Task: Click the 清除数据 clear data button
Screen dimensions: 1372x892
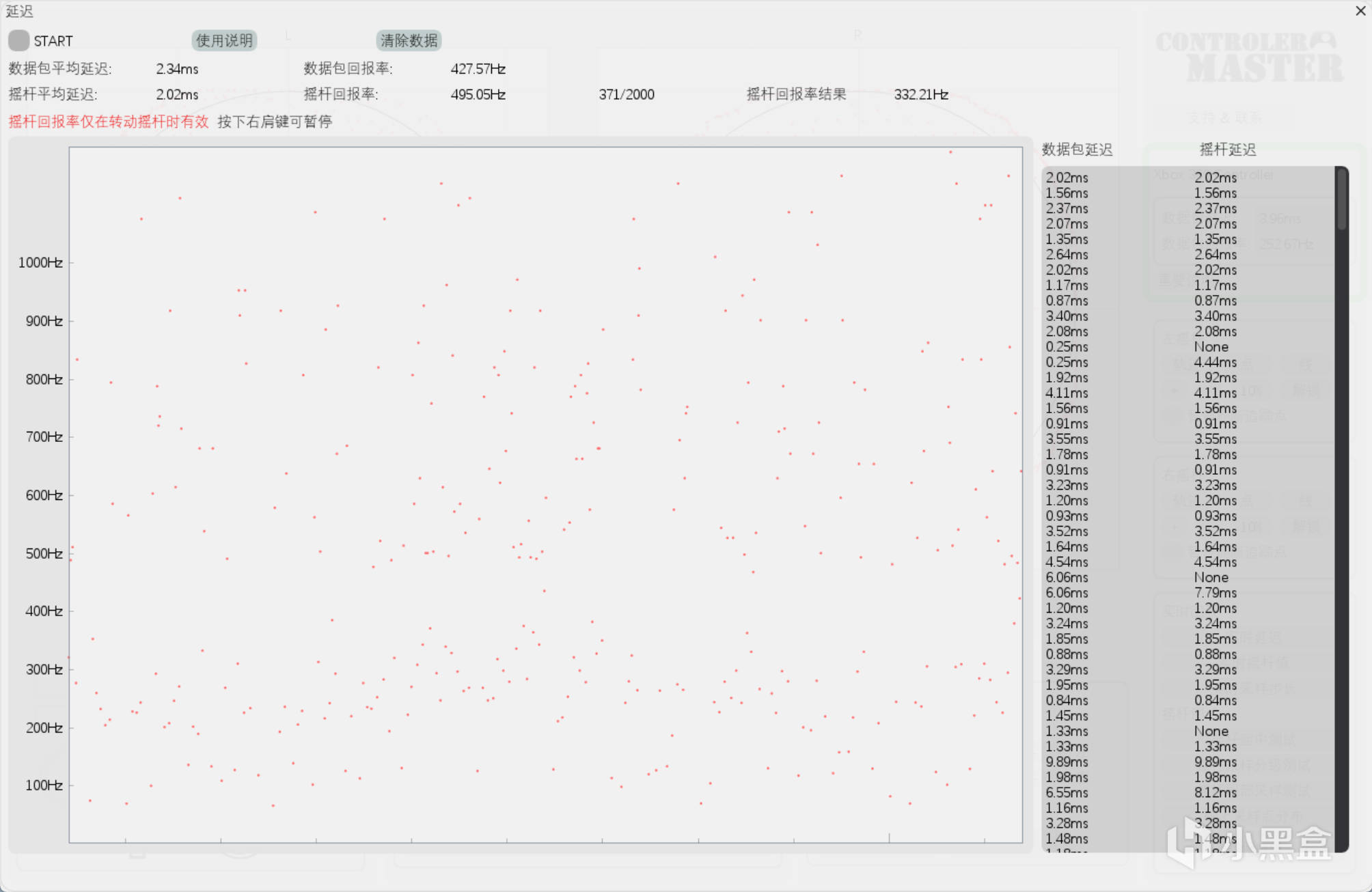Action: point(409,40)
